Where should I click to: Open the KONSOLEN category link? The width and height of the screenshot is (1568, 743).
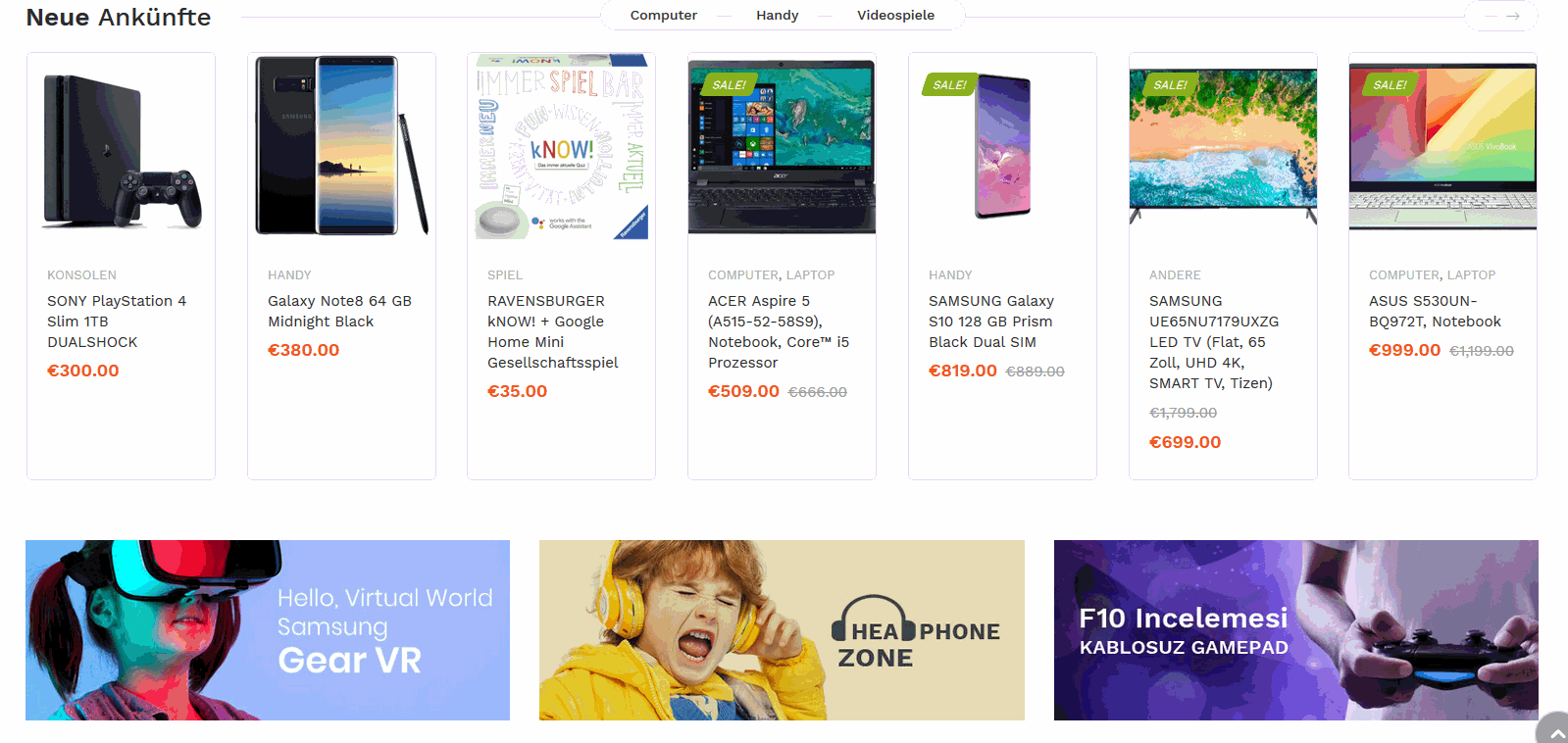pyautogui.click(x=81, y=275)
